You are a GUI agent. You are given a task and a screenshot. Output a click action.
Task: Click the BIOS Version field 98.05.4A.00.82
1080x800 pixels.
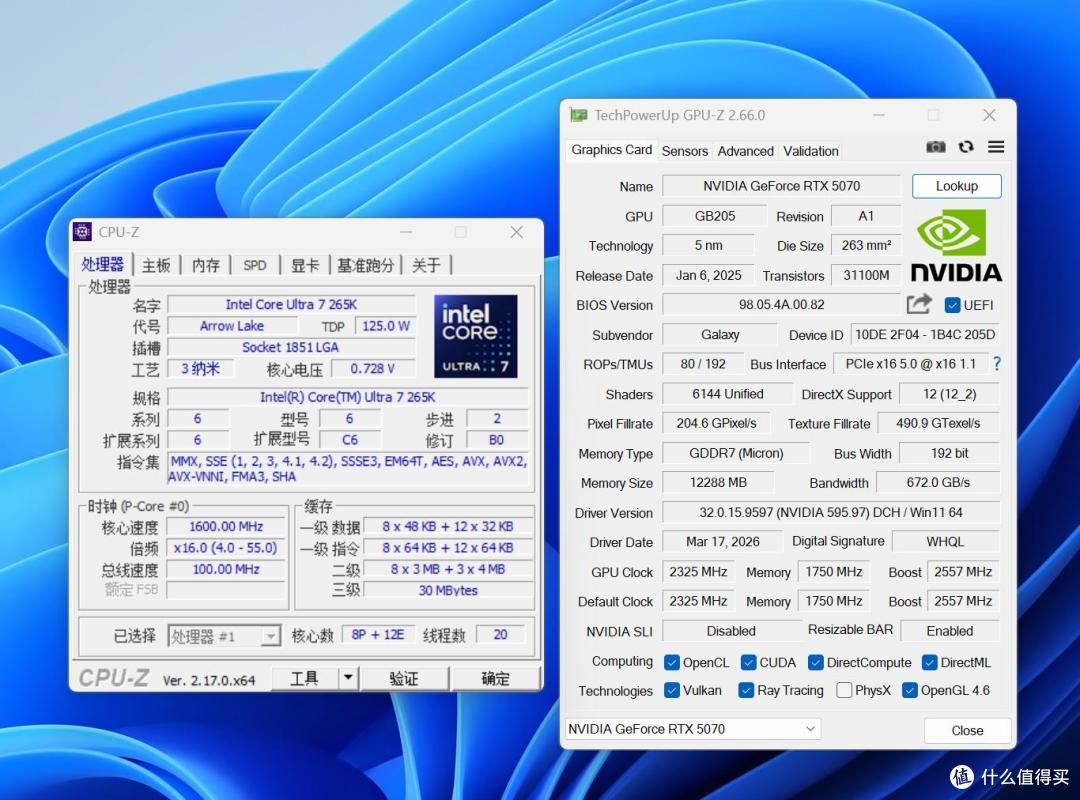[781, 305]
